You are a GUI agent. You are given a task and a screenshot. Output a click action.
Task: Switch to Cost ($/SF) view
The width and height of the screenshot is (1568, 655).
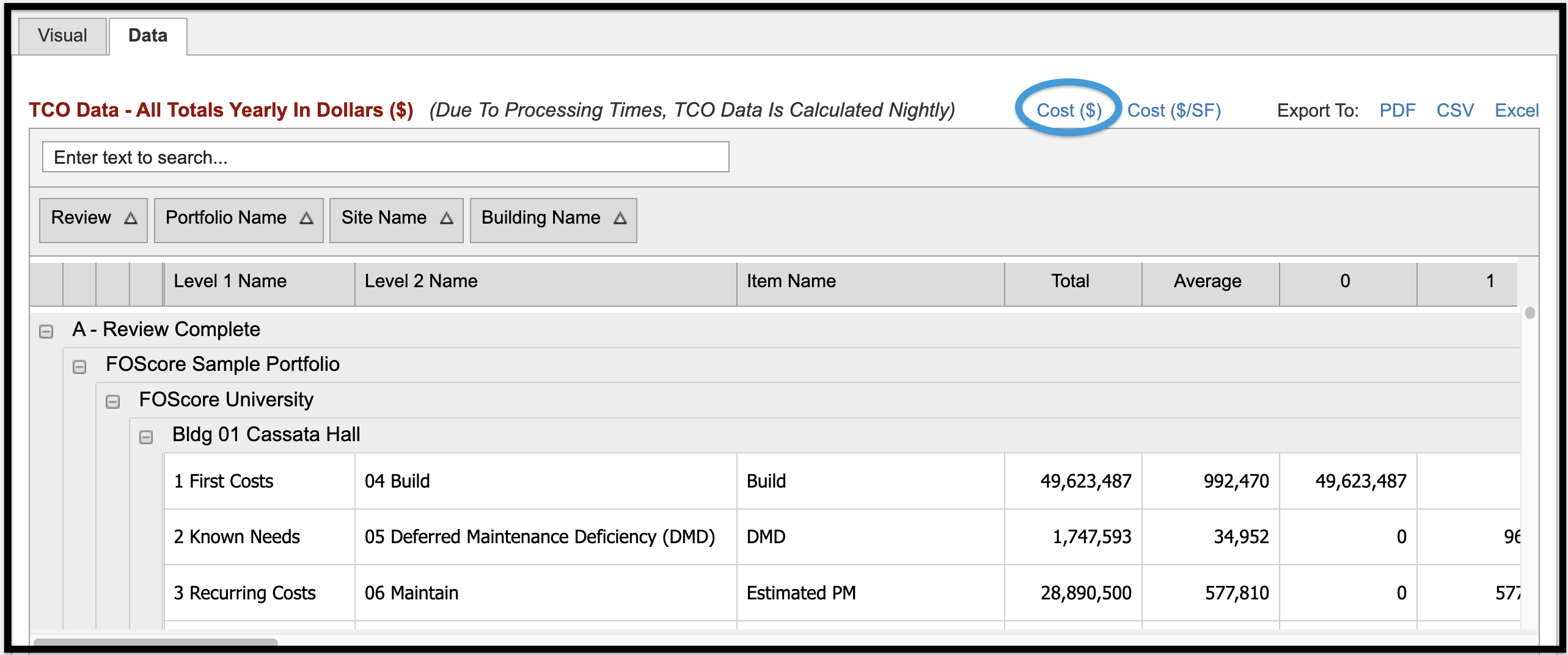[x=1174, y=110]
